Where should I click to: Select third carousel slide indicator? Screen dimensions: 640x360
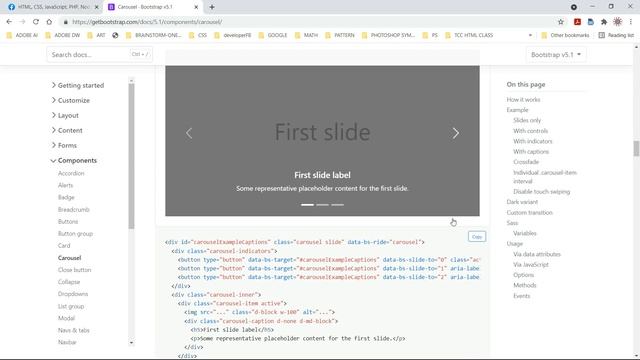[x=338, y=205]
